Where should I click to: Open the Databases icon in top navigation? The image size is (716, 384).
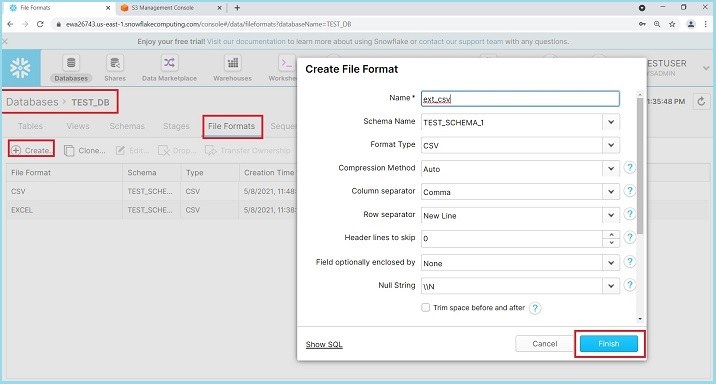point(71,63)
